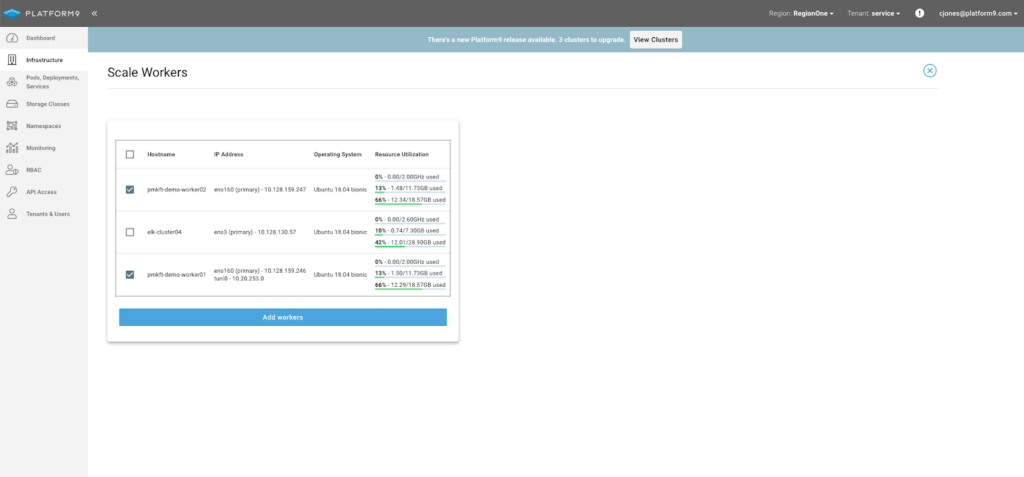1024x477 pixels.
Task: Open Tenants & Users section
Action: click(48, 214)
